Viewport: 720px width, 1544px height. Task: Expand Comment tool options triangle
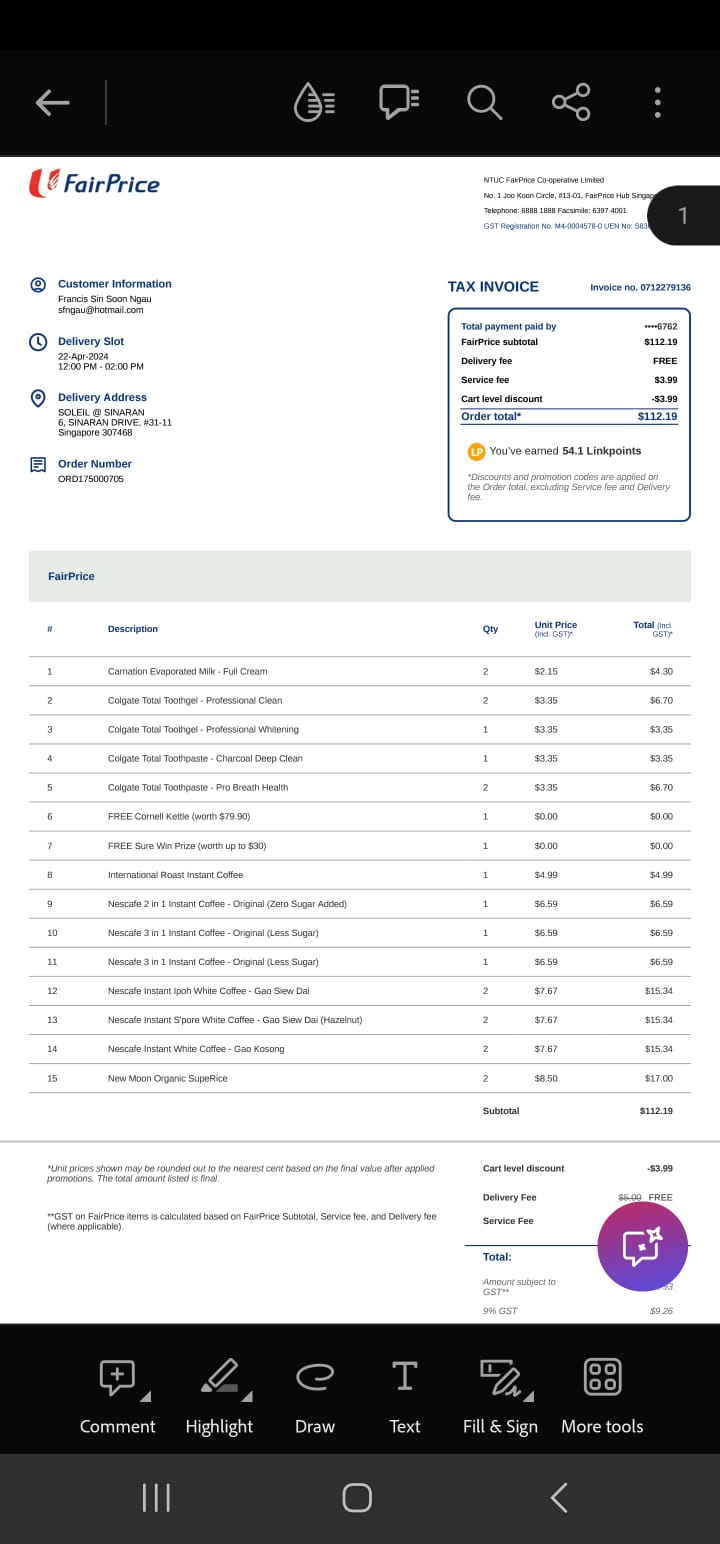point(145,1396)
